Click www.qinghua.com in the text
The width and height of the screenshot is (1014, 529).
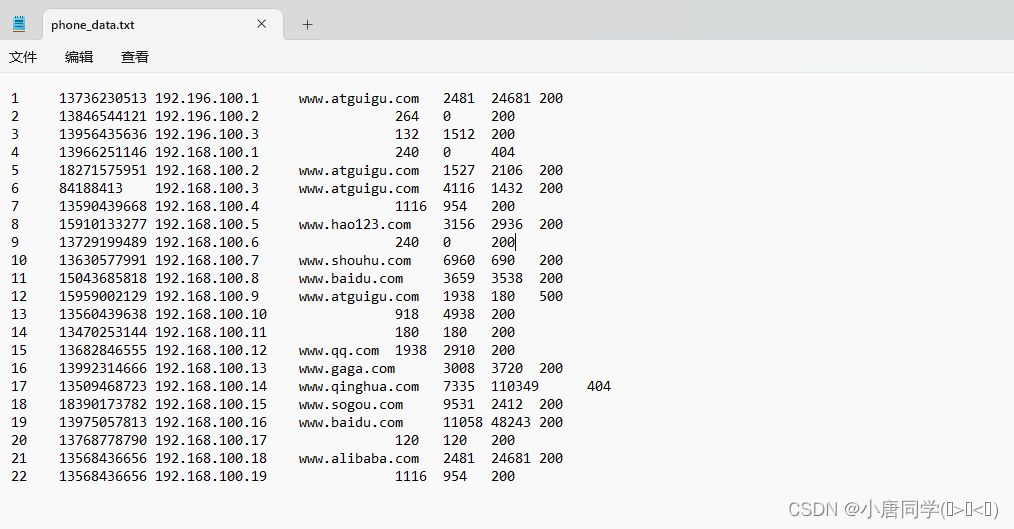(358, 386)
